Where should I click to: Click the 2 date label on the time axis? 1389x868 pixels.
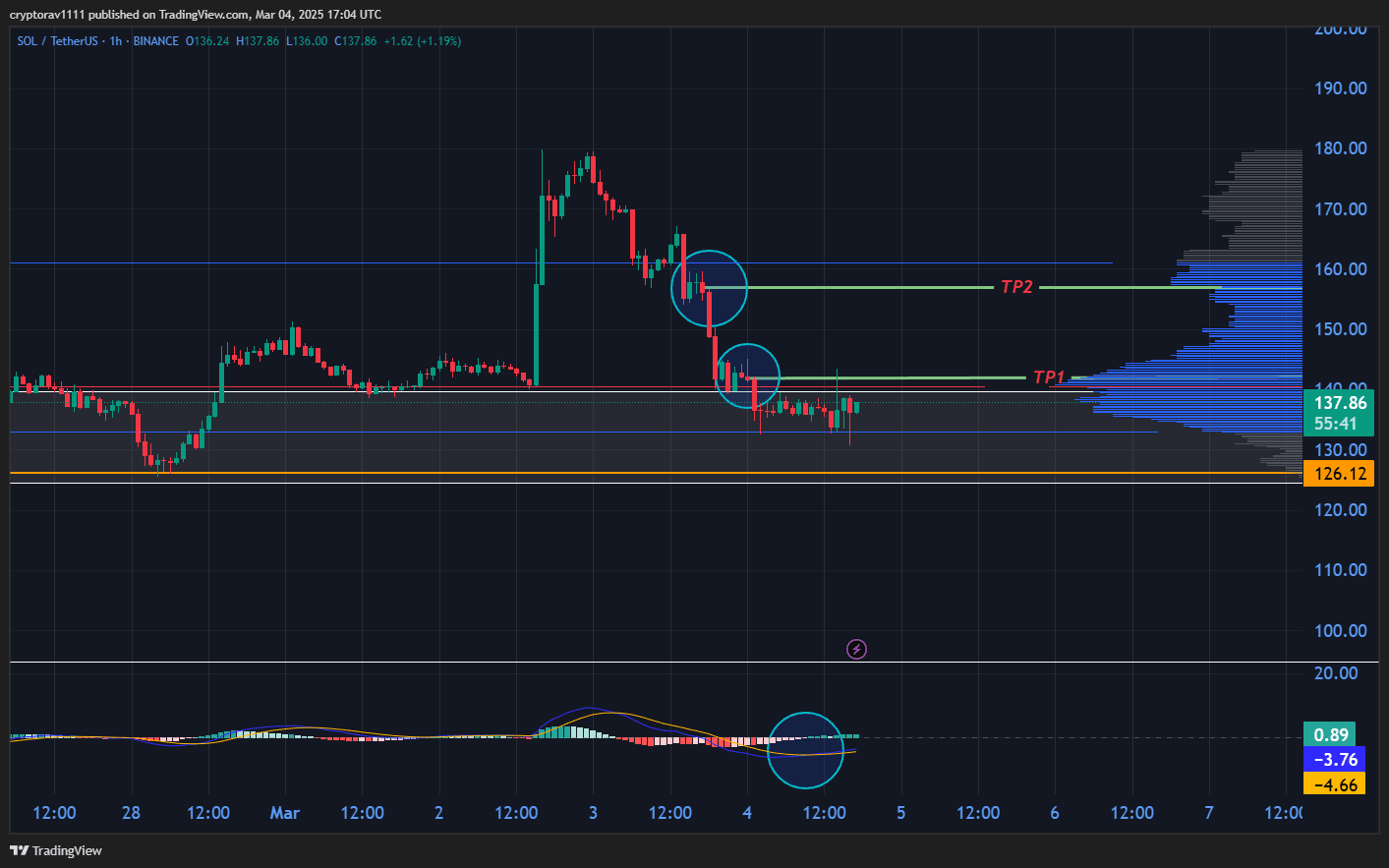[x=438, y=813]
